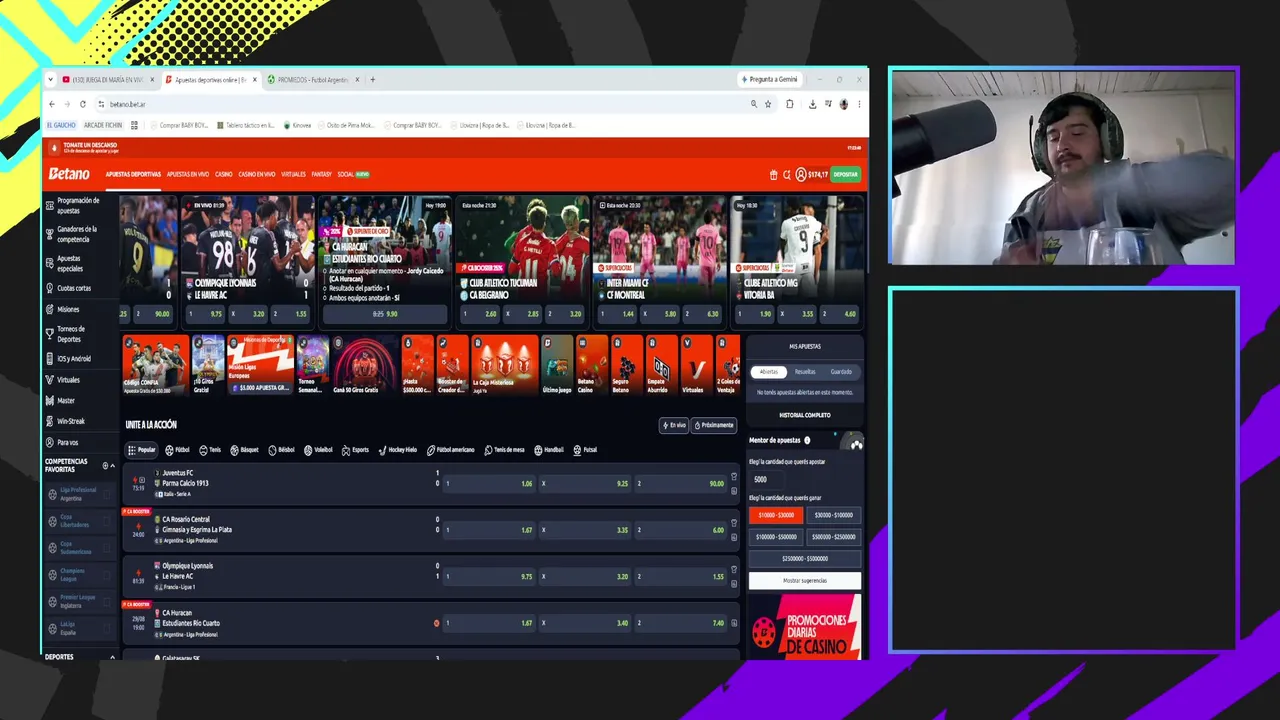Switch to Apuestas en vivo section
Viewport: 1280px width, 720px height.
click(x=188, y=174)
